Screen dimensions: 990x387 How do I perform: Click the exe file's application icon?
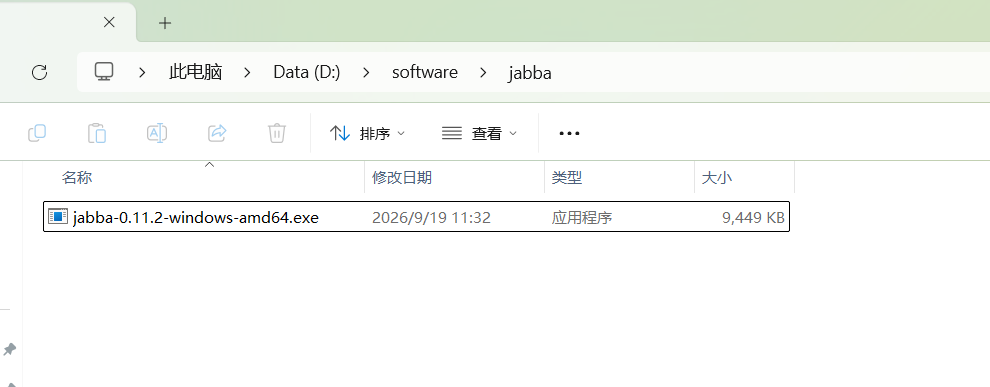click(x=57, y=217)
